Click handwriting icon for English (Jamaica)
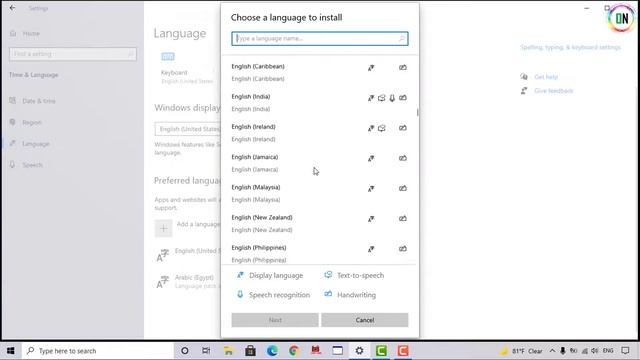 pyautogui.click(x=402, y=158)
